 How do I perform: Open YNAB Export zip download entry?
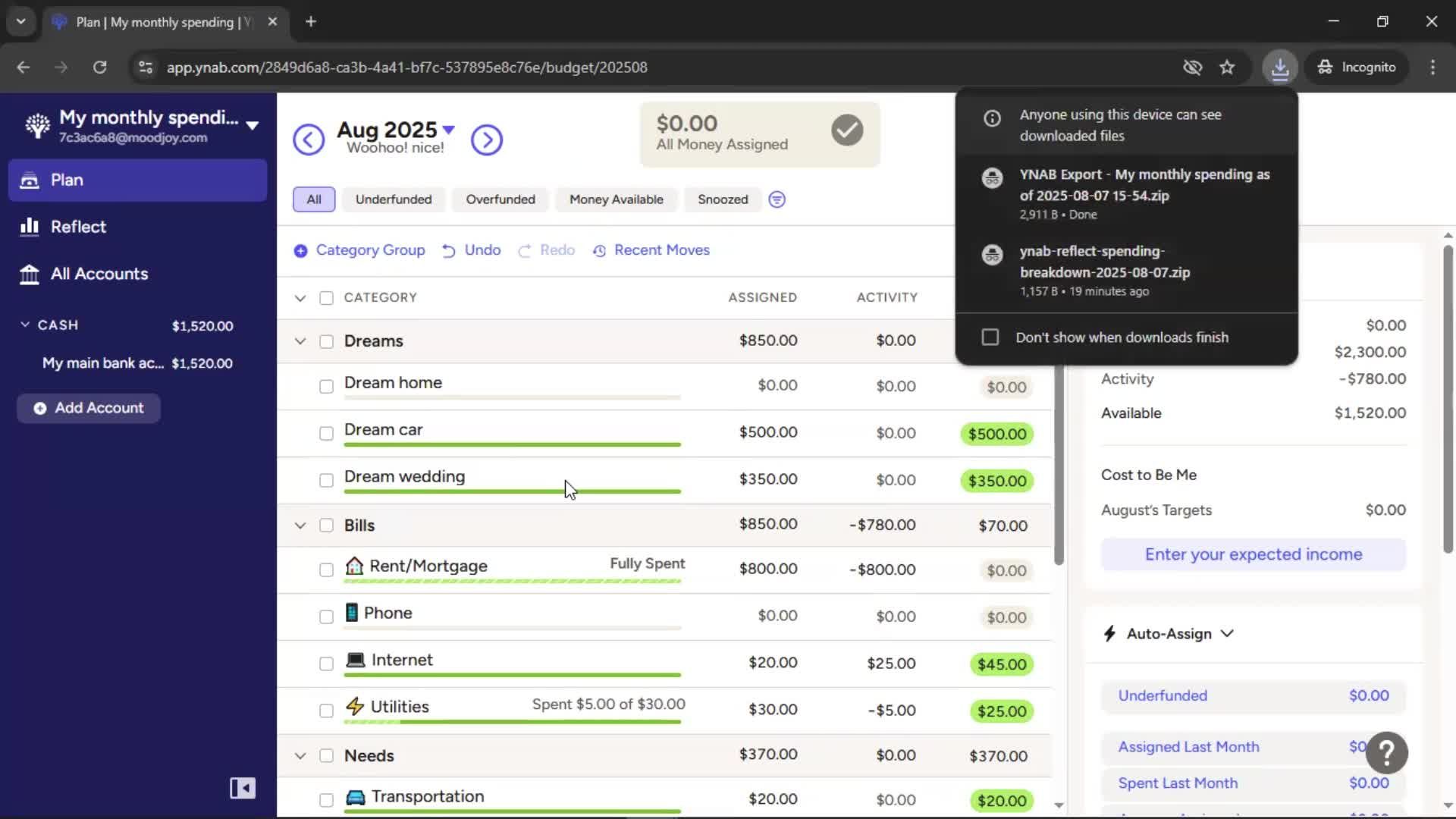(x=1127, y=193)
